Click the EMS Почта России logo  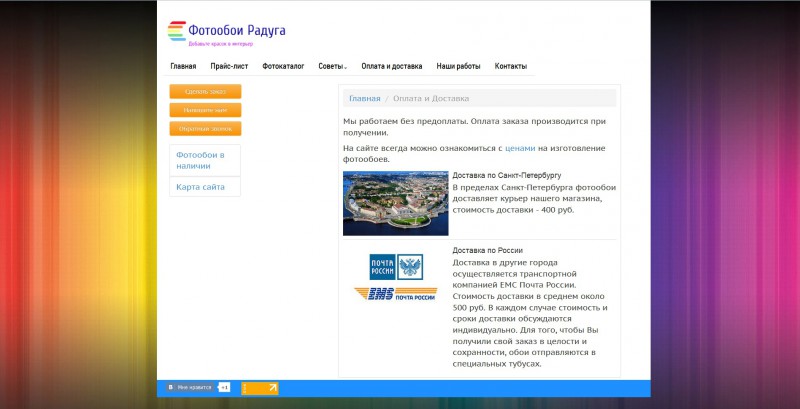pos(396,294)
